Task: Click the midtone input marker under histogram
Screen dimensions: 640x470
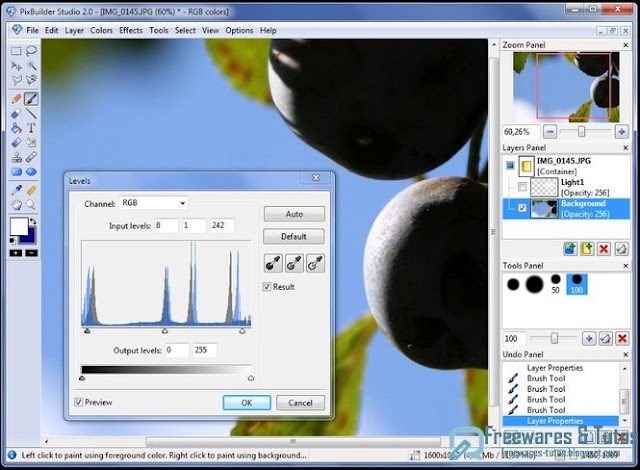Action: [x=165, y=331]
